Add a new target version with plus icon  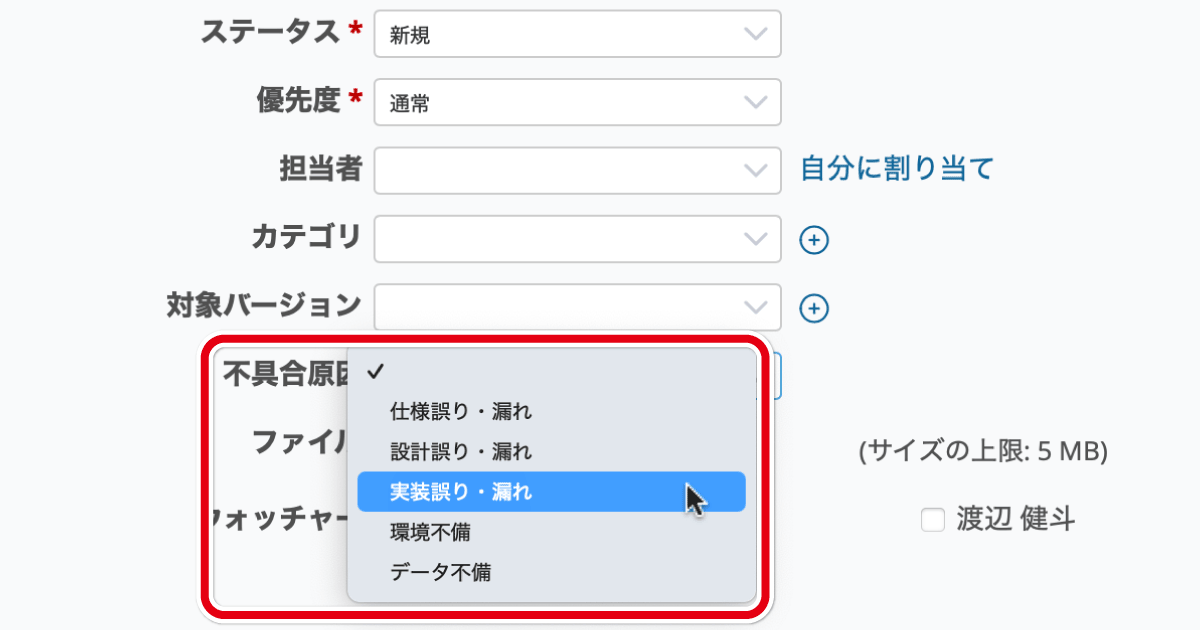click(x=815, y=309)
